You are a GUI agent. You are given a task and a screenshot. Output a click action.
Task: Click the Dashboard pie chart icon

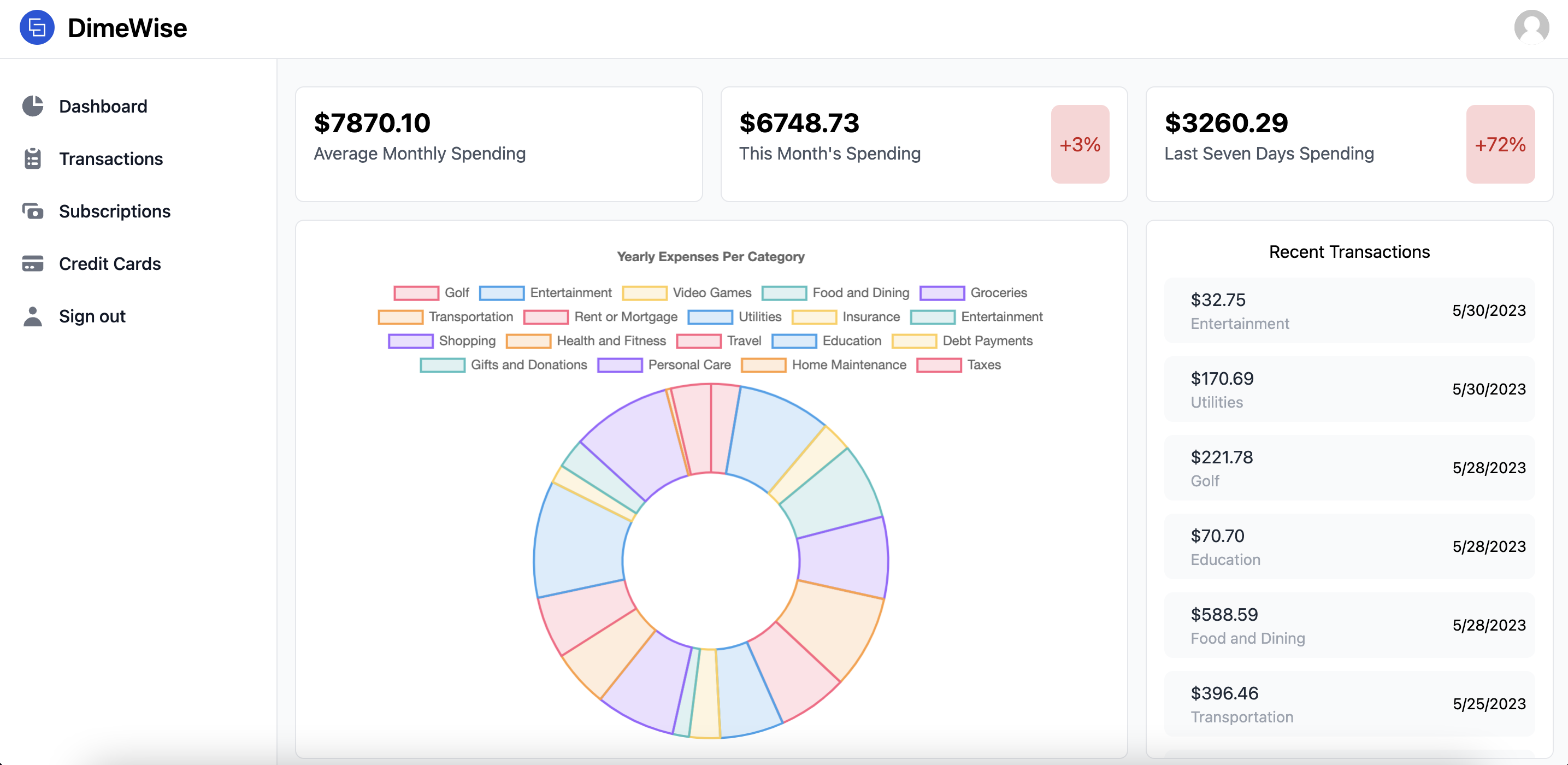(x=33, y=106)
